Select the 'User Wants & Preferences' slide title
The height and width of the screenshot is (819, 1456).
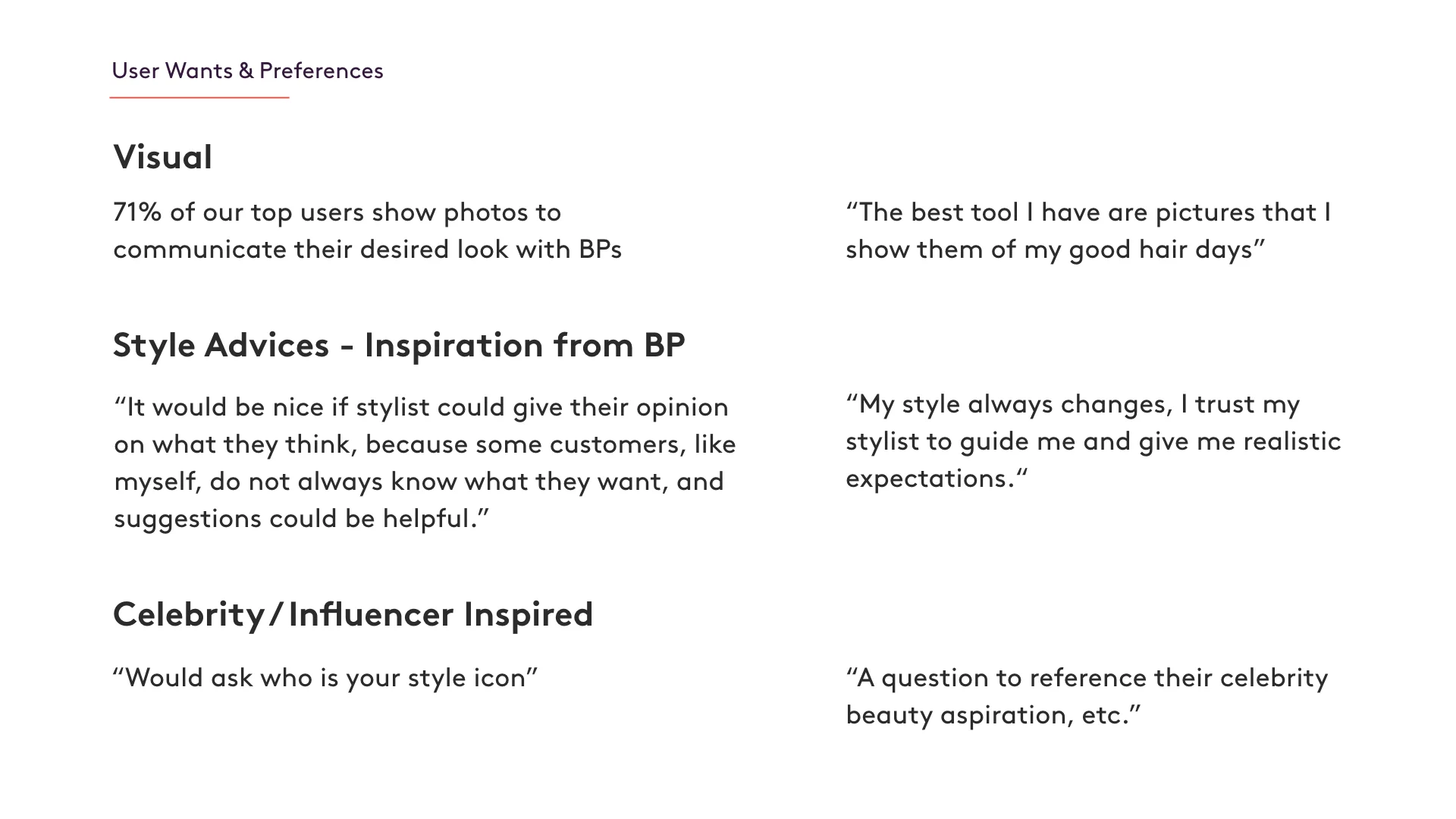pyautogui.click(x=247, y=71)
